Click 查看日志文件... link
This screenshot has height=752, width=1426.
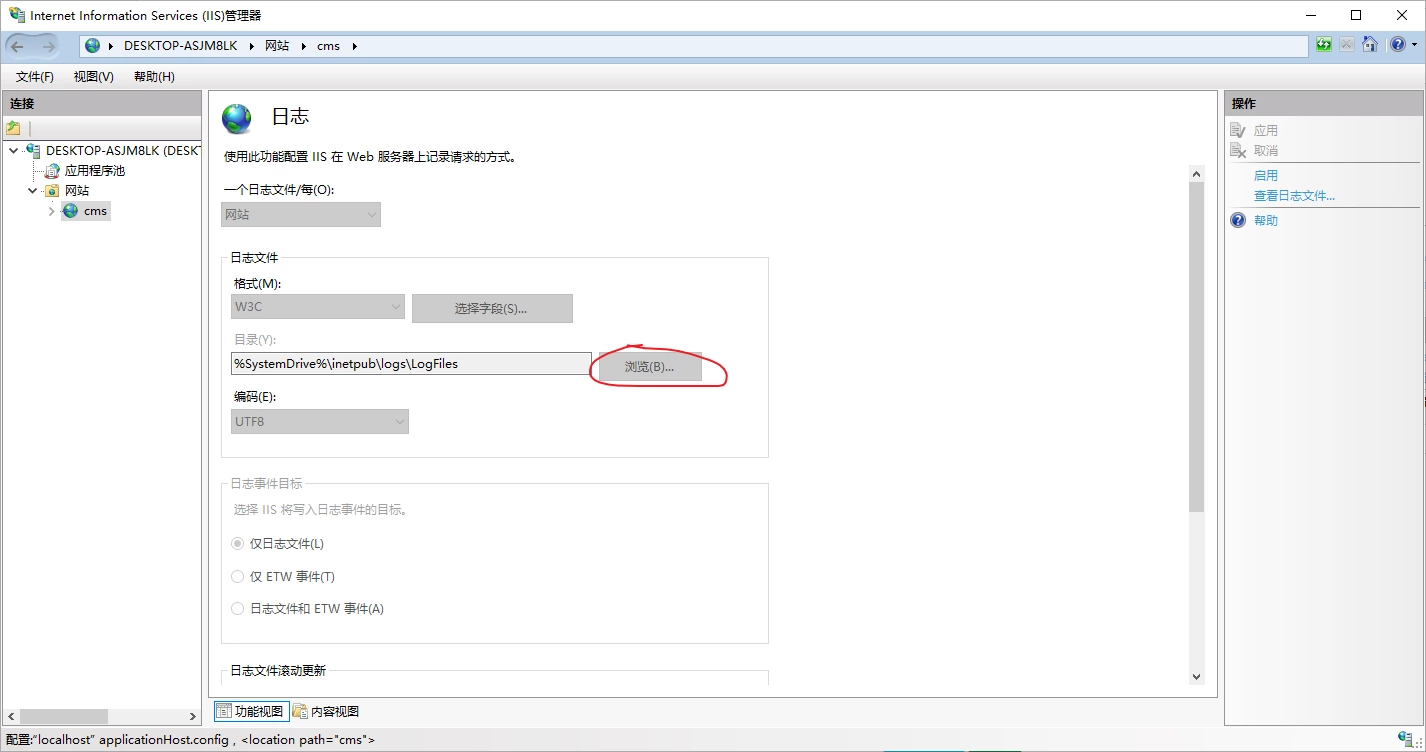pyautogui.click(x=1294, y=196)
